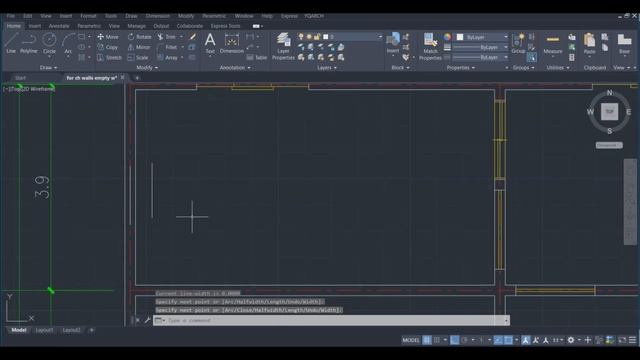Screen dimensions: 640x360
Task: Click the white ByLayer color swatch
Action: (460, 37)
